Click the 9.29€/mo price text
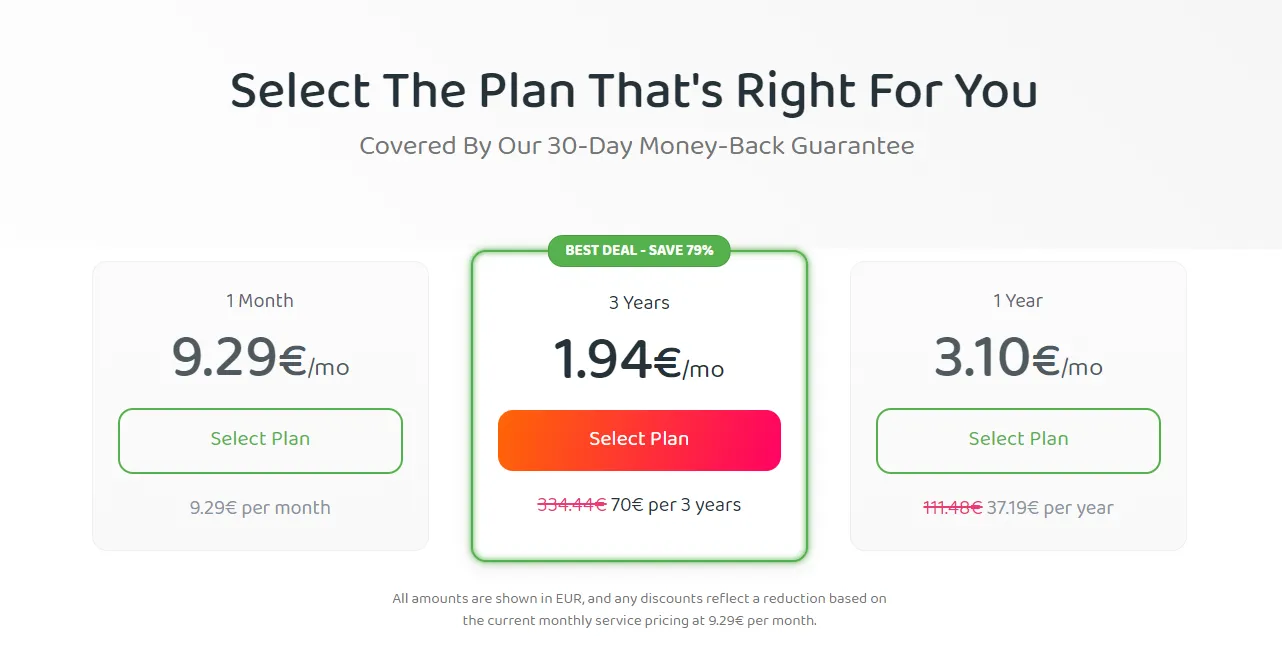 (260, 356)
